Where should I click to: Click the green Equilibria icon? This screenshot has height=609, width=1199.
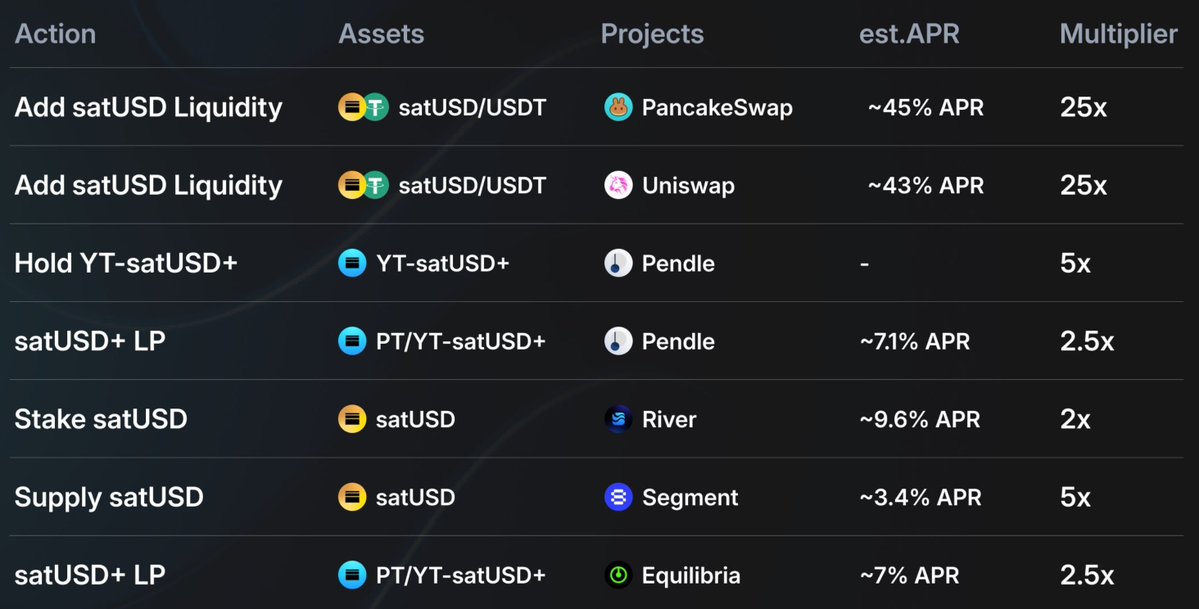(x=619, y=576)
